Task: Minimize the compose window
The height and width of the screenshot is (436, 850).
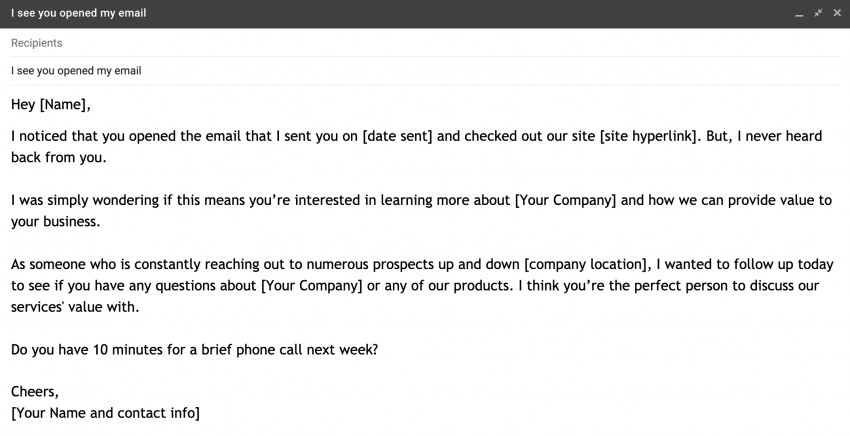Action: pyautogui.click(x=799, y=14)
